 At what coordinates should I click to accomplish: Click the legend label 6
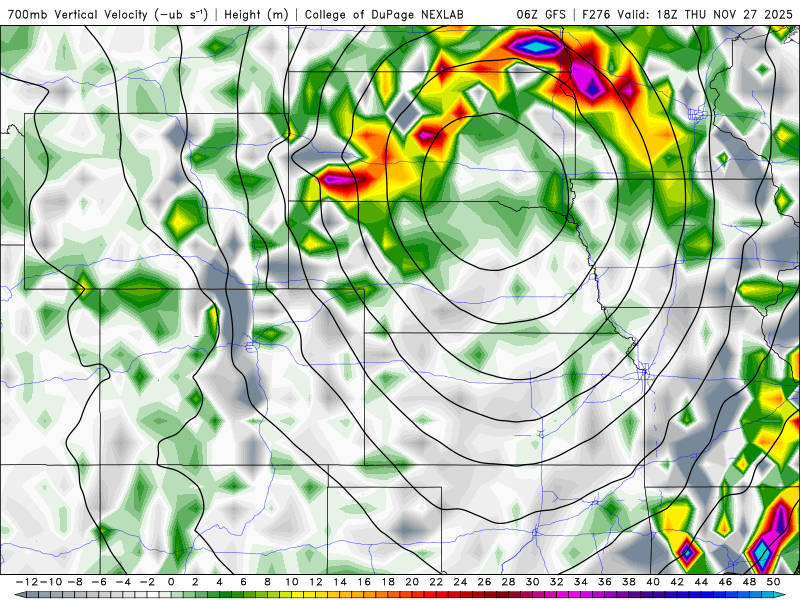point(243,582)
